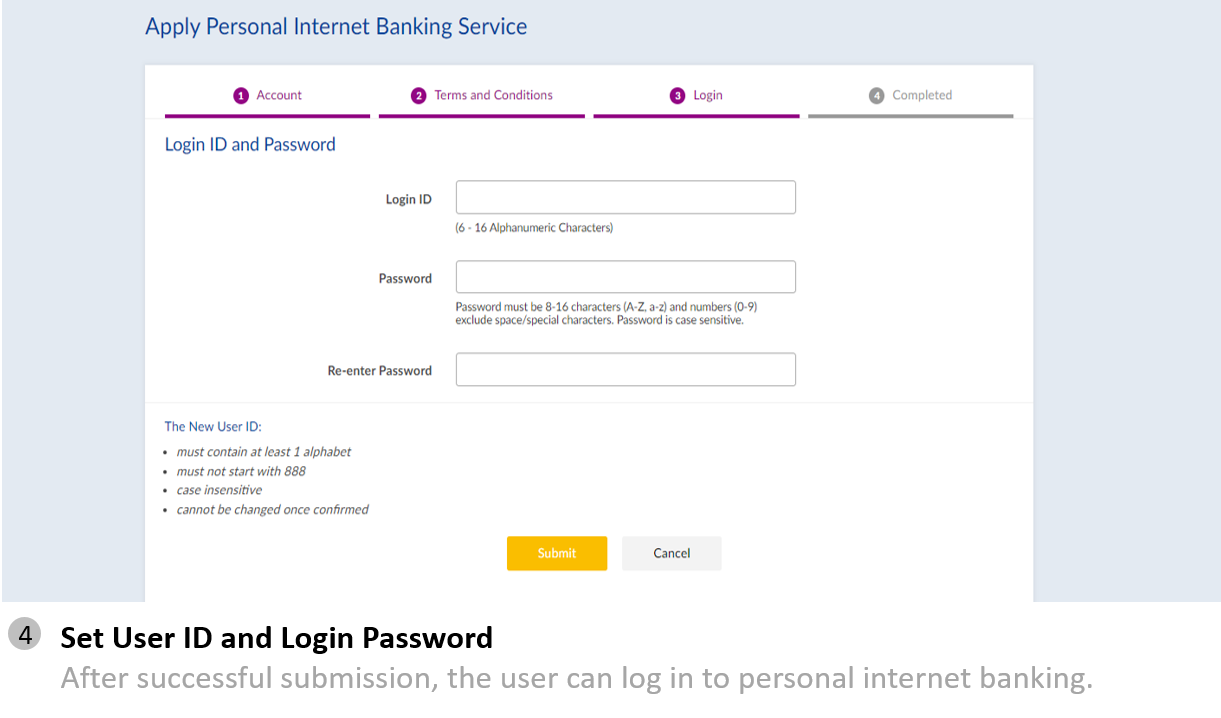The width and height of the screenshot is (1221, 718).
Task: Open the Terms and Conditions step label
Action: point(493,95)
